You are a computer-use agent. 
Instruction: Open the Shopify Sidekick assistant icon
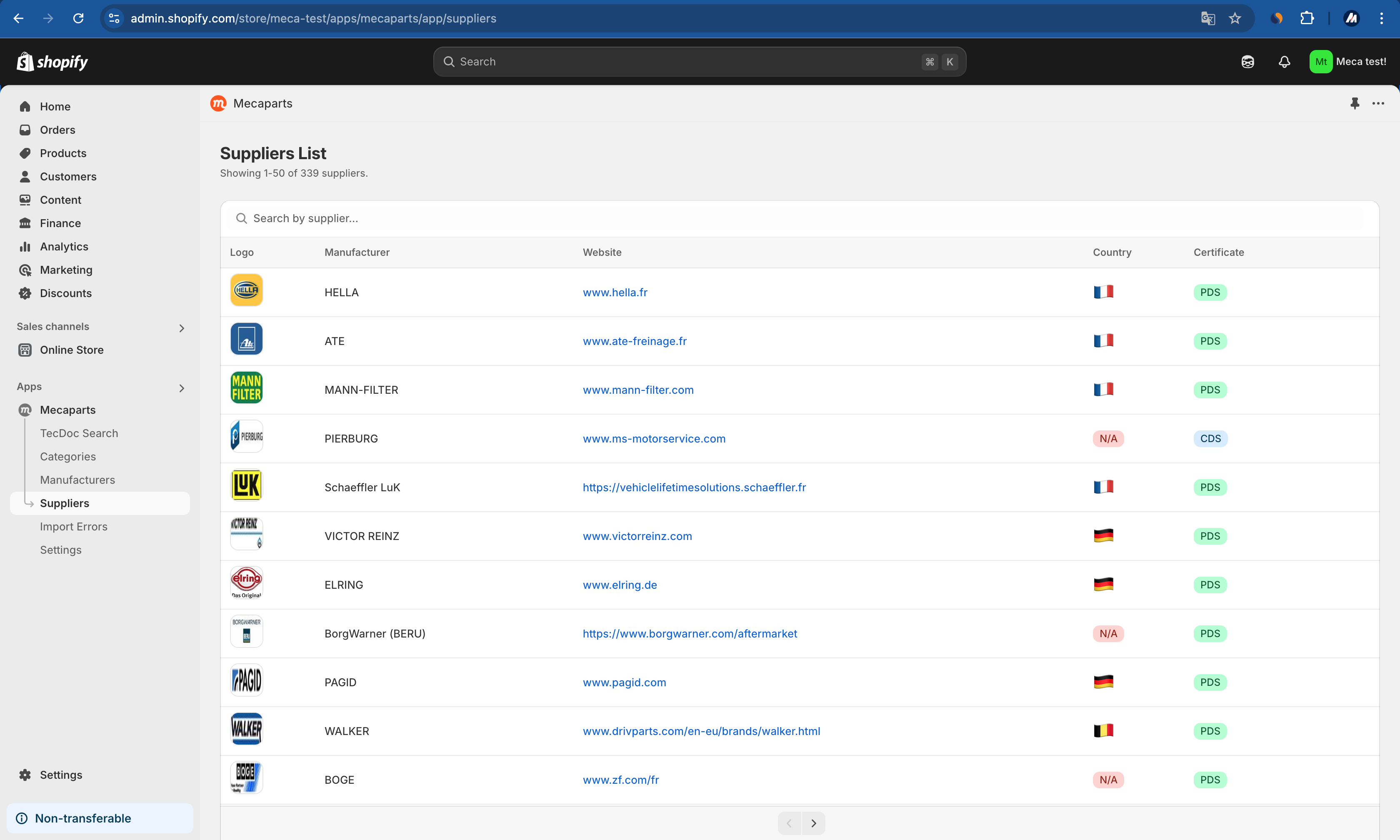[1248, 62]
